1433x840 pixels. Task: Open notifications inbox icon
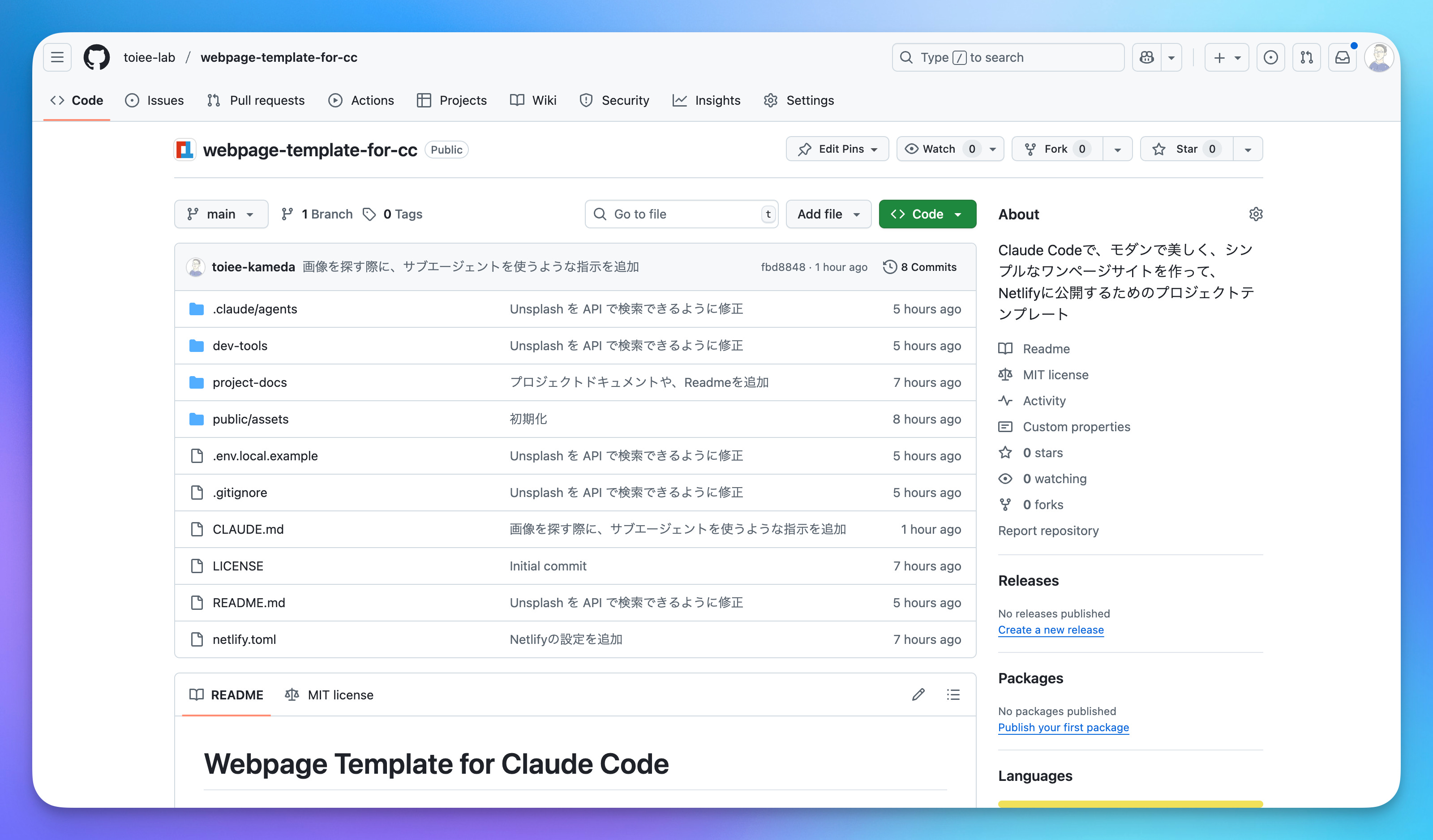tap(1342, 57)
